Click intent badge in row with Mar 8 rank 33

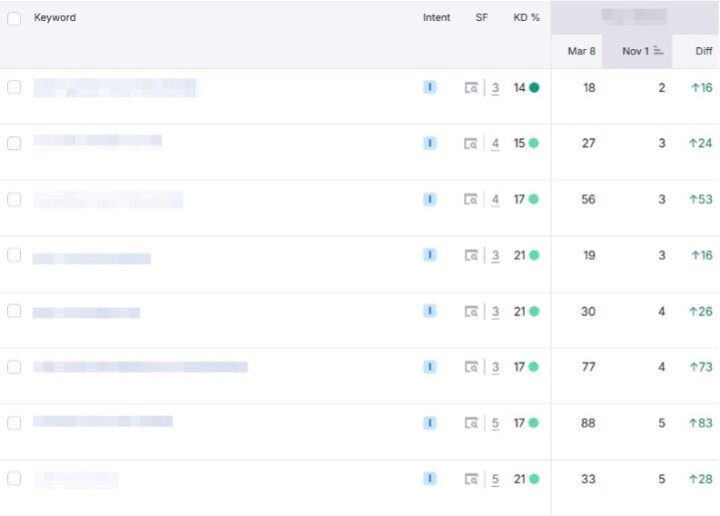coord(430,478)
